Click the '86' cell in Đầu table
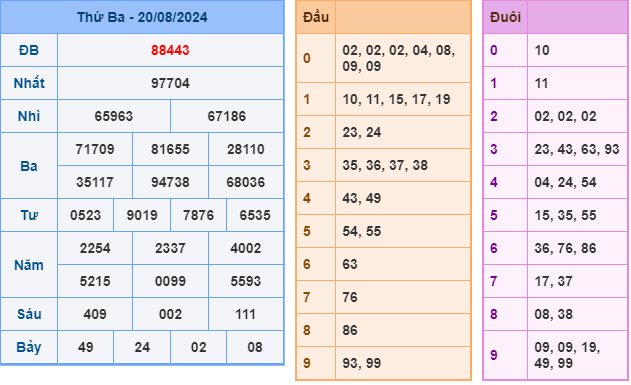Viewport: 631px width, 385px height. [x=403, y=330]
